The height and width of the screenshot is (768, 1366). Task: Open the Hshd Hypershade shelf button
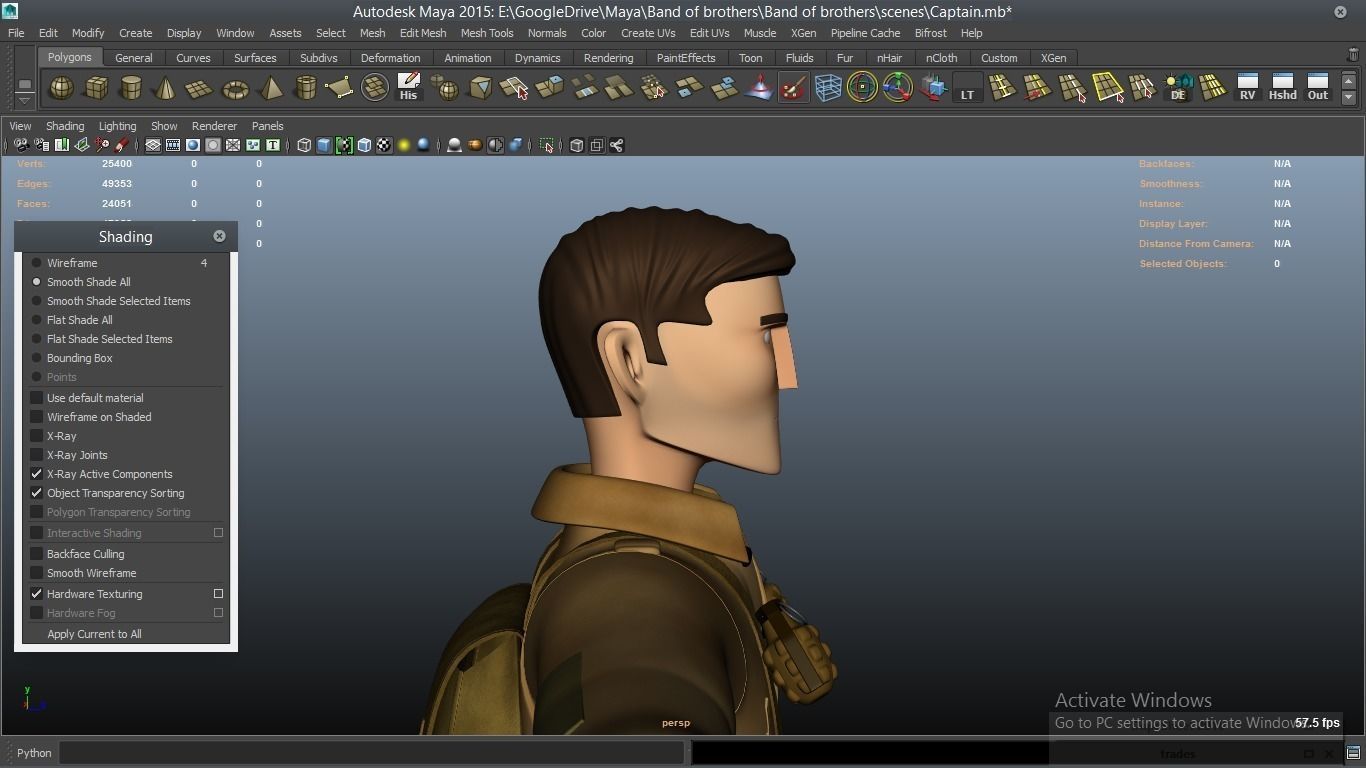pos(1282,88)
